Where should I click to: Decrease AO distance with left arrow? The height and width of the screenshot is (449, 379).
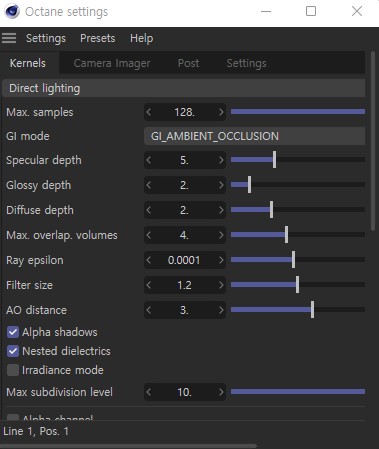click(x=149, y=310)
